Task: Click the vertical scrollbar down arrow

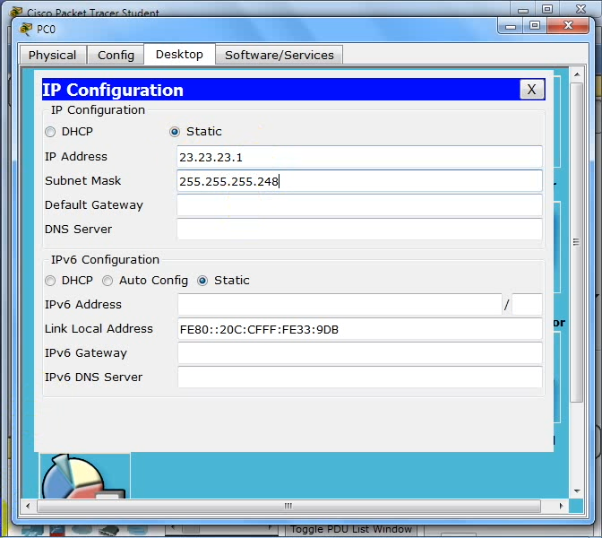Action: point(577,491)
